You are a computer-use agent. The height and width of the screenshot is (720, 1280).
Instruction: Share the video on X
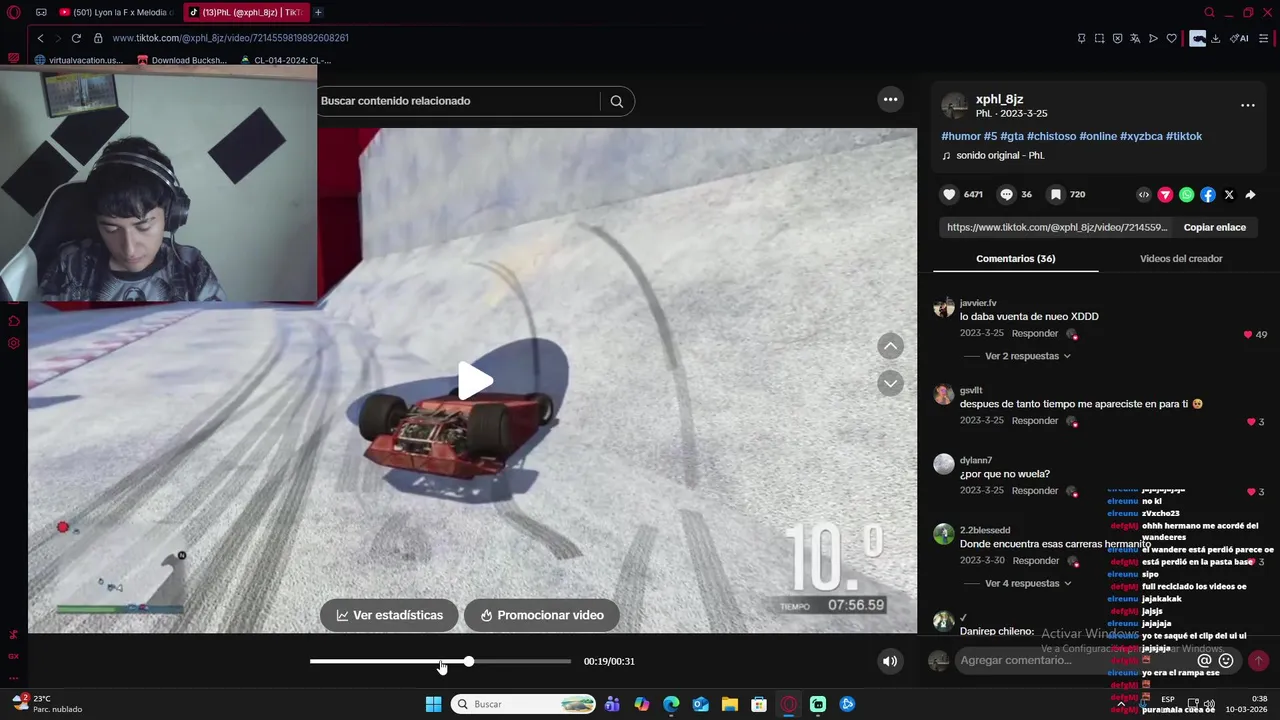coord(1229,195)
